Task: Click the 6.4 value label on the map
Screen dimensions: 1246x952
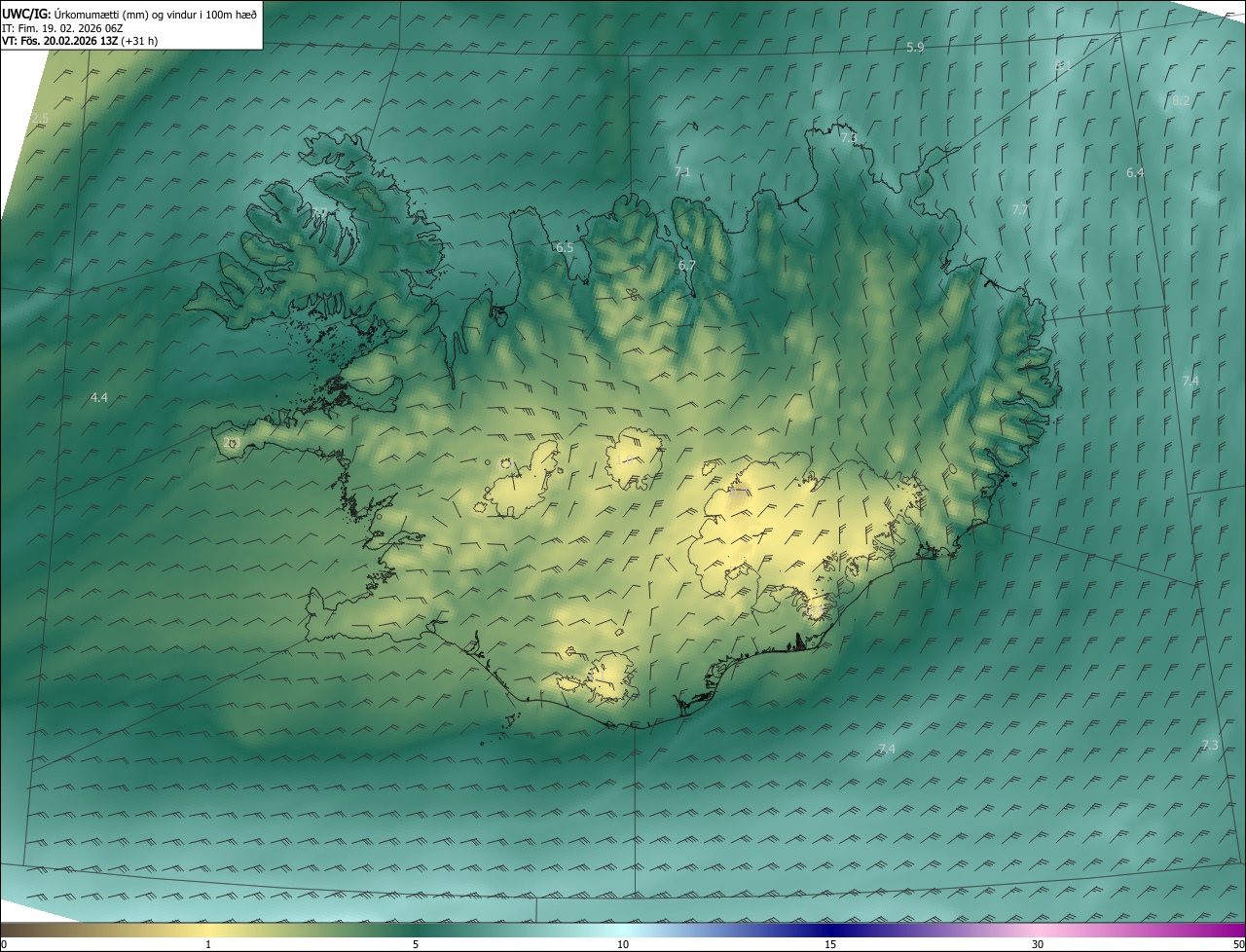Action: pos(1135,172)
